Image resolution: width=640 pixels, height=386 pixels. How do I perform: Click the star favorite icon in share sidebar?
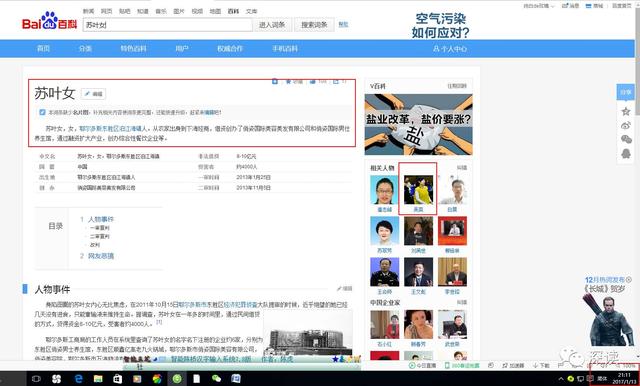[626, 111]
